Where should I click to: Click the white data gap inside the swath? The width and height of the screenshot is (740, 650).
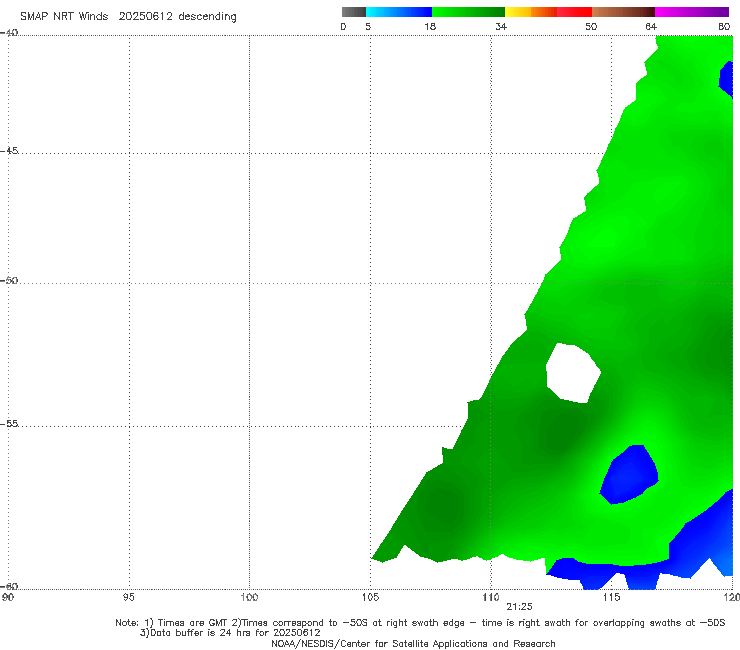pos(573,372)
